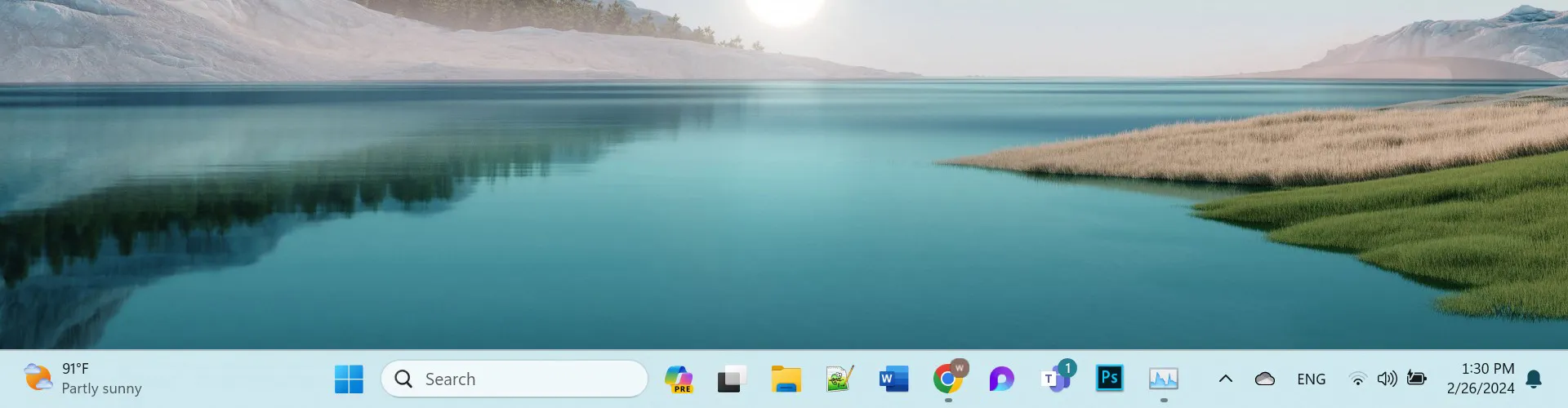
Task: Open notifications bell icon
Action: [x=1534, y=379]
